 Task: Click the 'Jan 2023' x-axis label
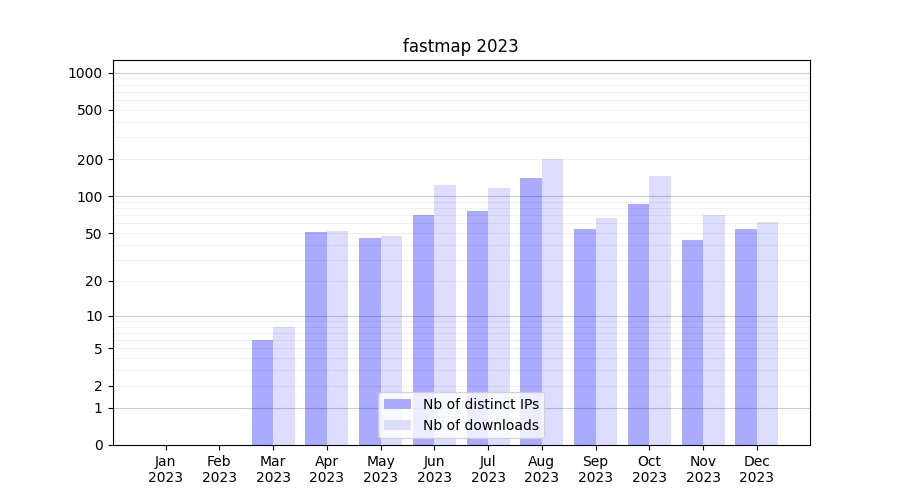point(165,469)
